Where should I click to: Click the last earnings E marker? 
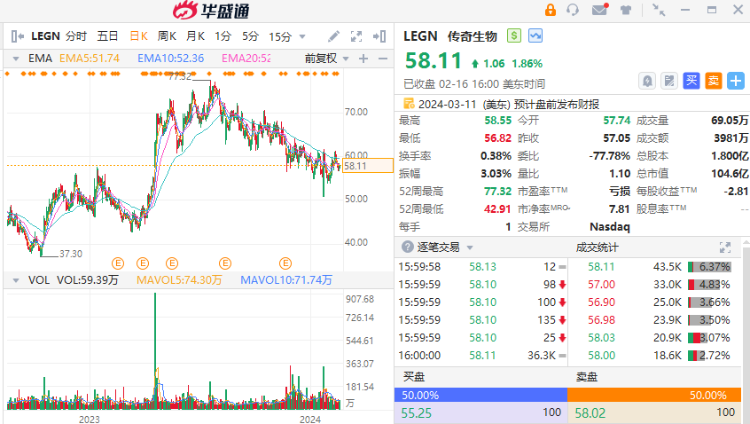point(286,263)
